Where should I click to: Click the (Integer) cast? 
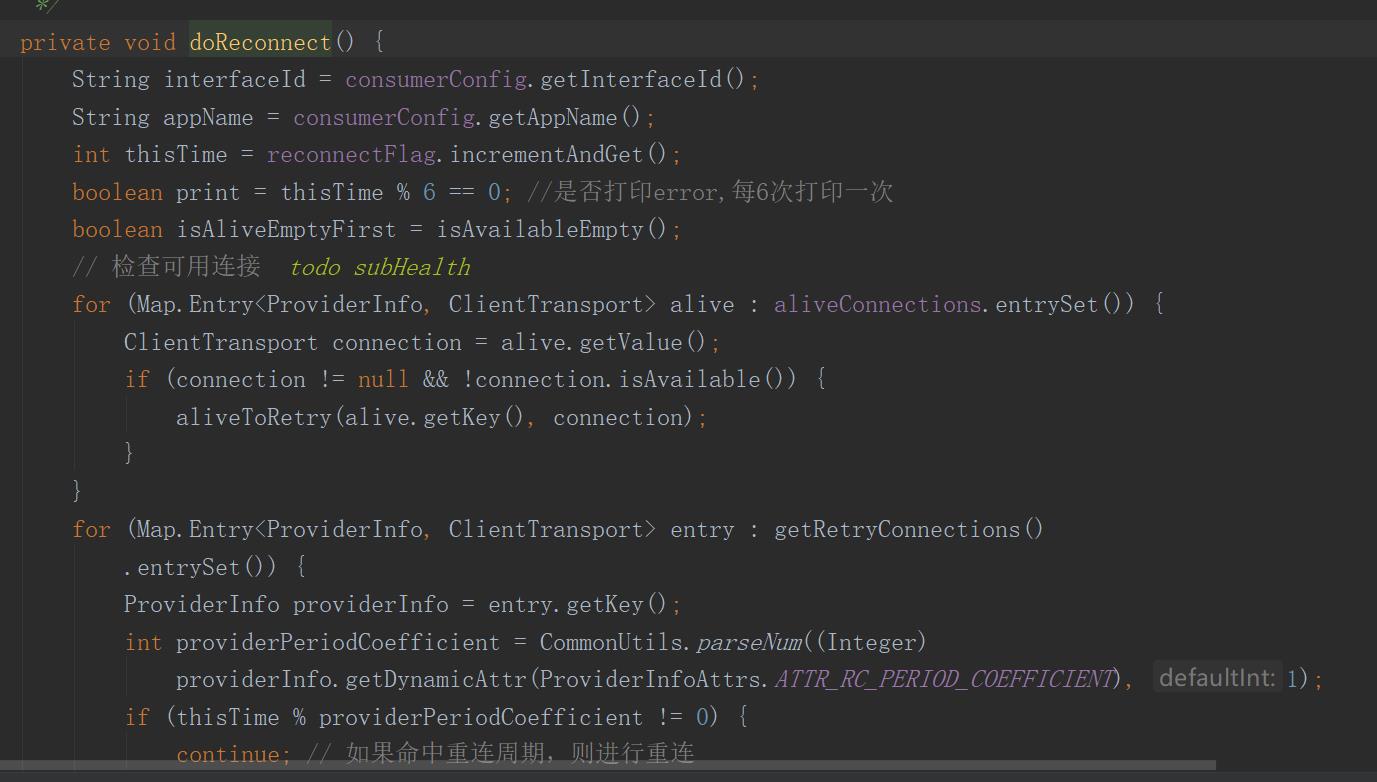coord(870,642)
